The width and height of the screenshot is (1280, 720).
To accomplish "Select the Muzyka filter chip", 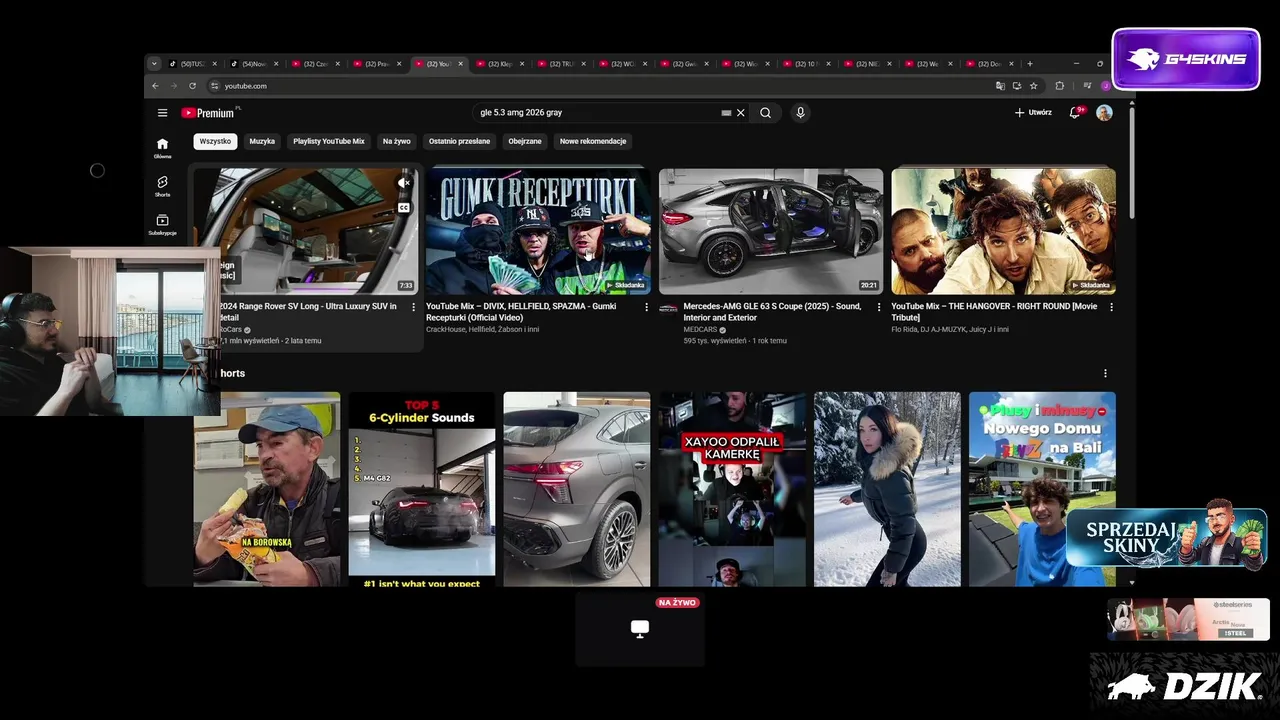I will pos(262,141).
